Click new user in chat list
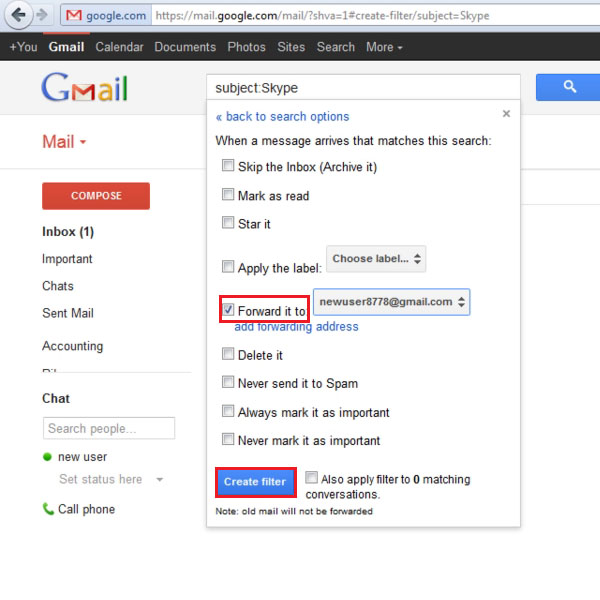 [x=82, y=457]
